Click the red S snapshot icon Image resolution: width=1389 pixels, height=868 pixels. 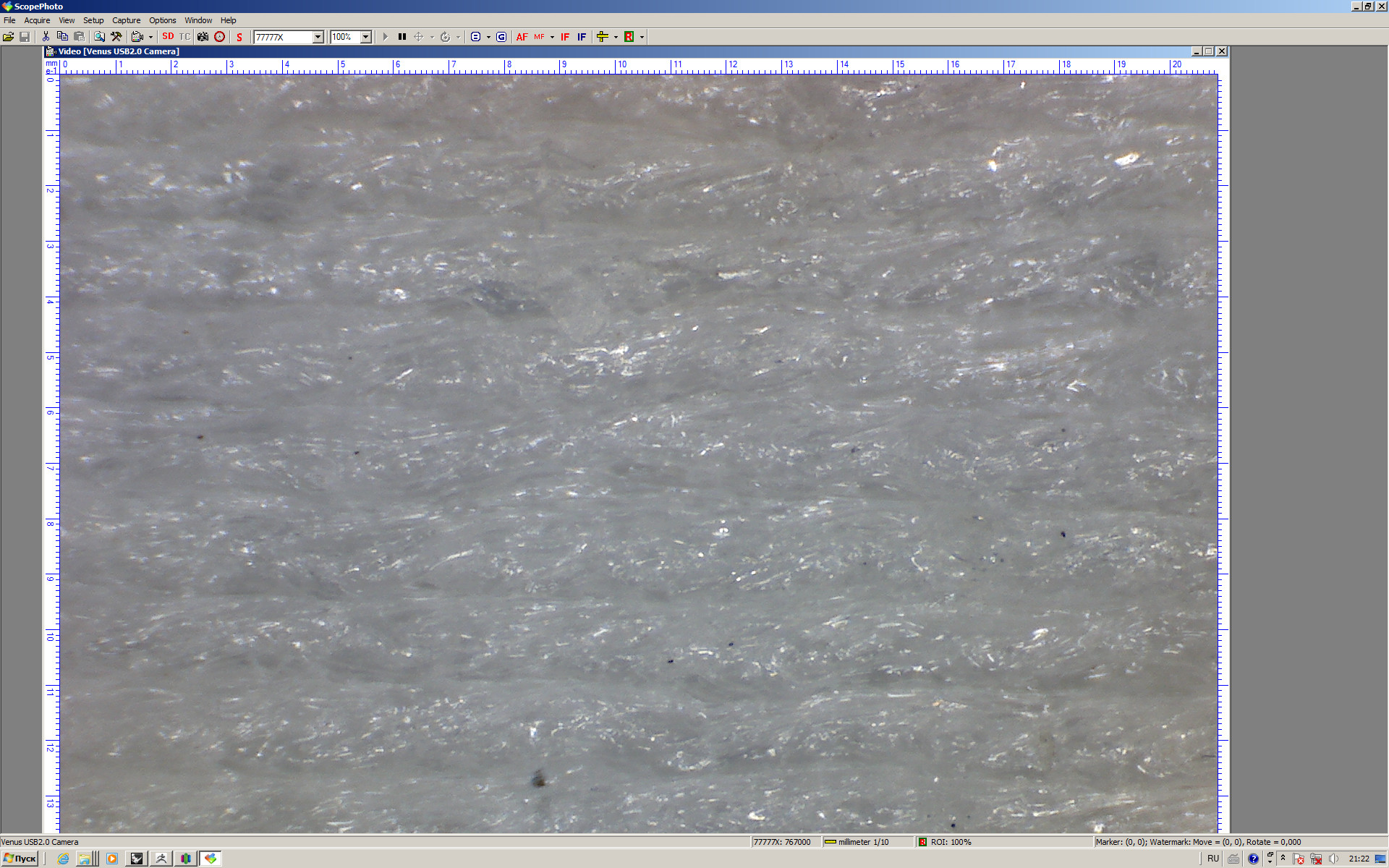(x=239, y=37)
